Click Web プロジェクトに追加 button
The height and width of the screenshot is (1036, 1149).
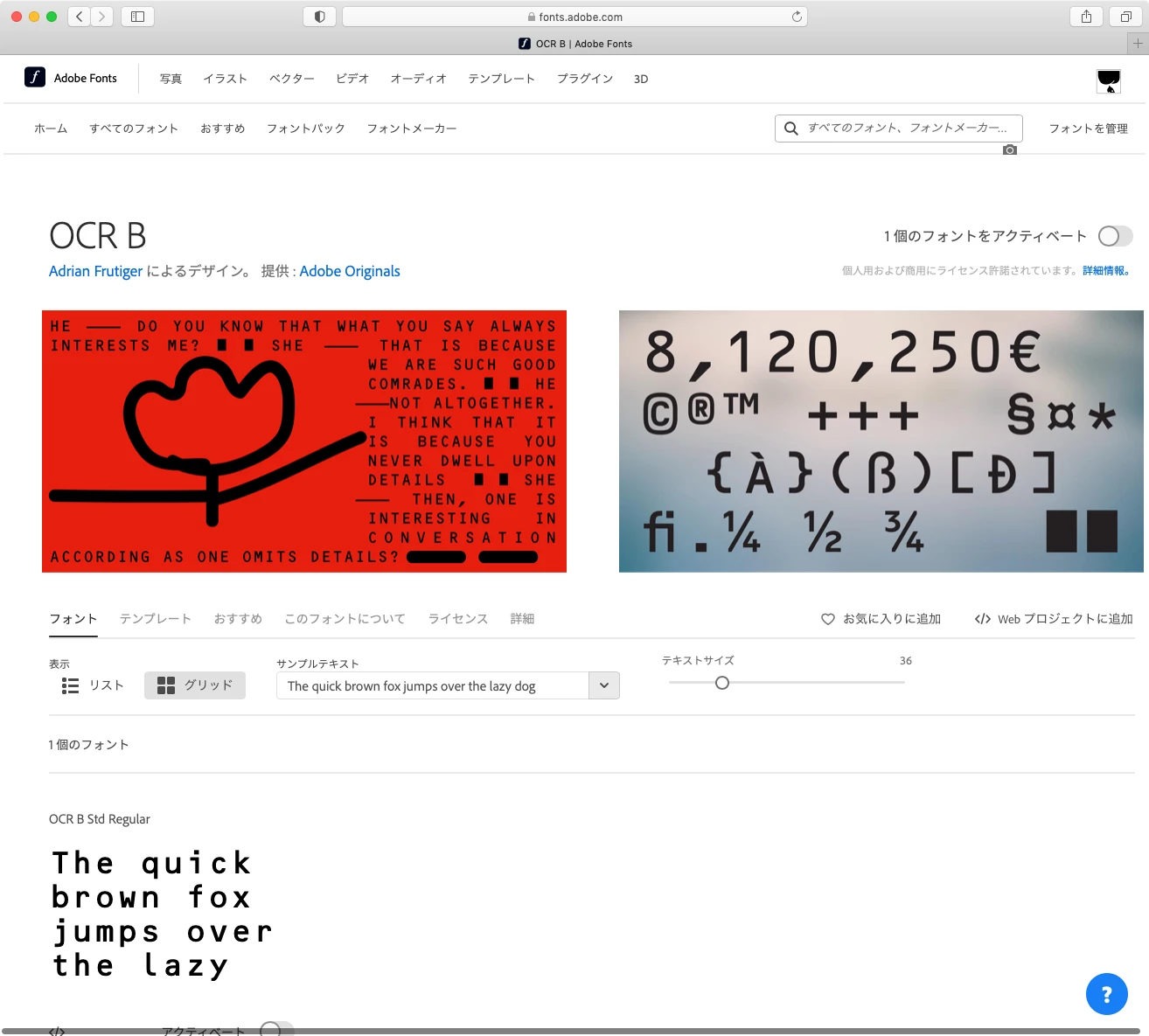(1054, 619)
